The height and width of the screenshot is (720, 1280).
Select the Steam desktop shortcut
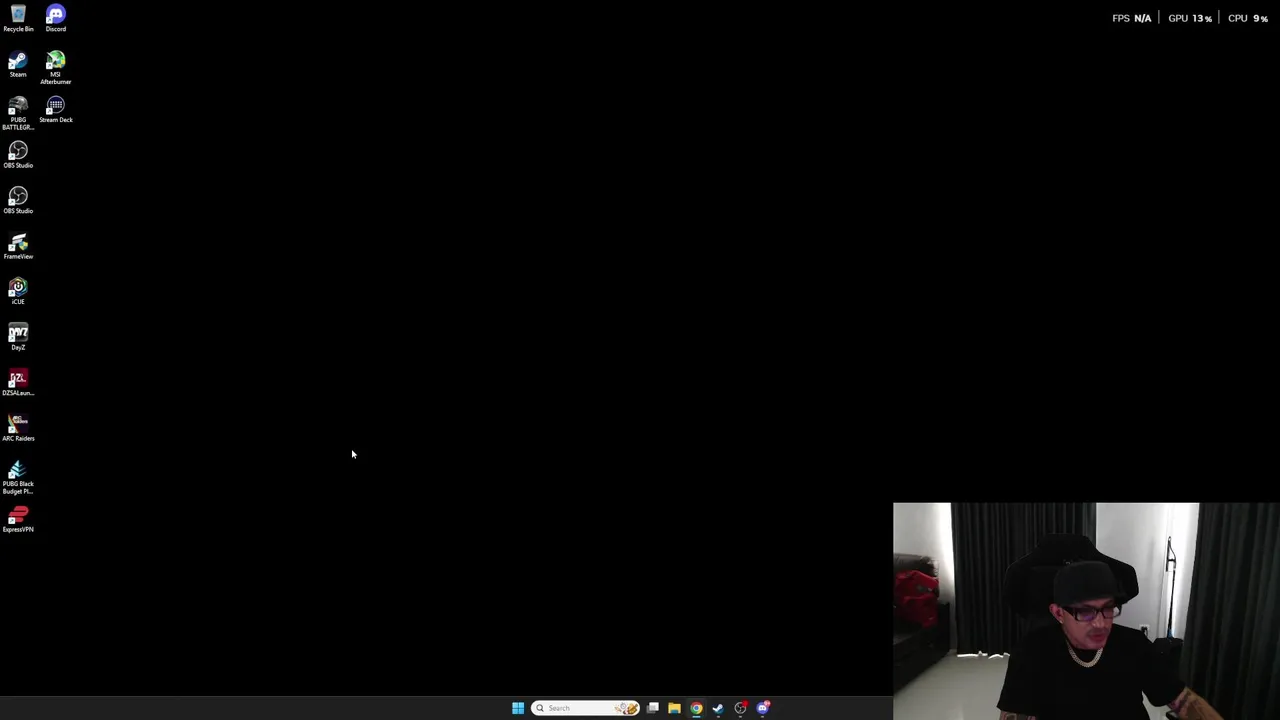18,65
